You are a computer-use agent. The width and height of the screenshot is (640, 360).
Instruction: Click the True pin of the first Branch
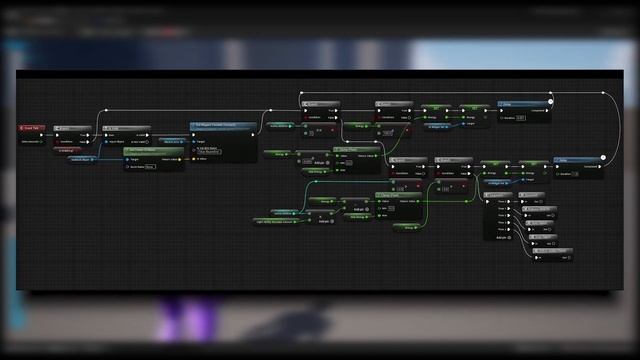point(88,135)
